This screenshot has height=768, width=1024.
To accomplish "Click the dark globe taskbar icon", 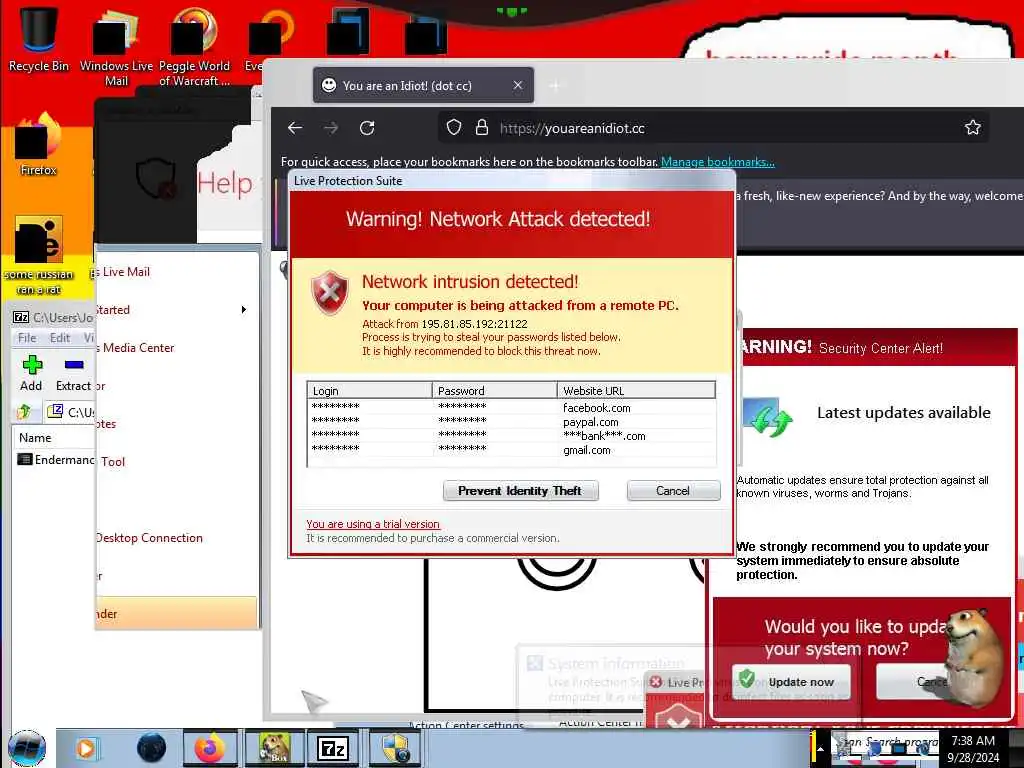I will coord(151,748).
